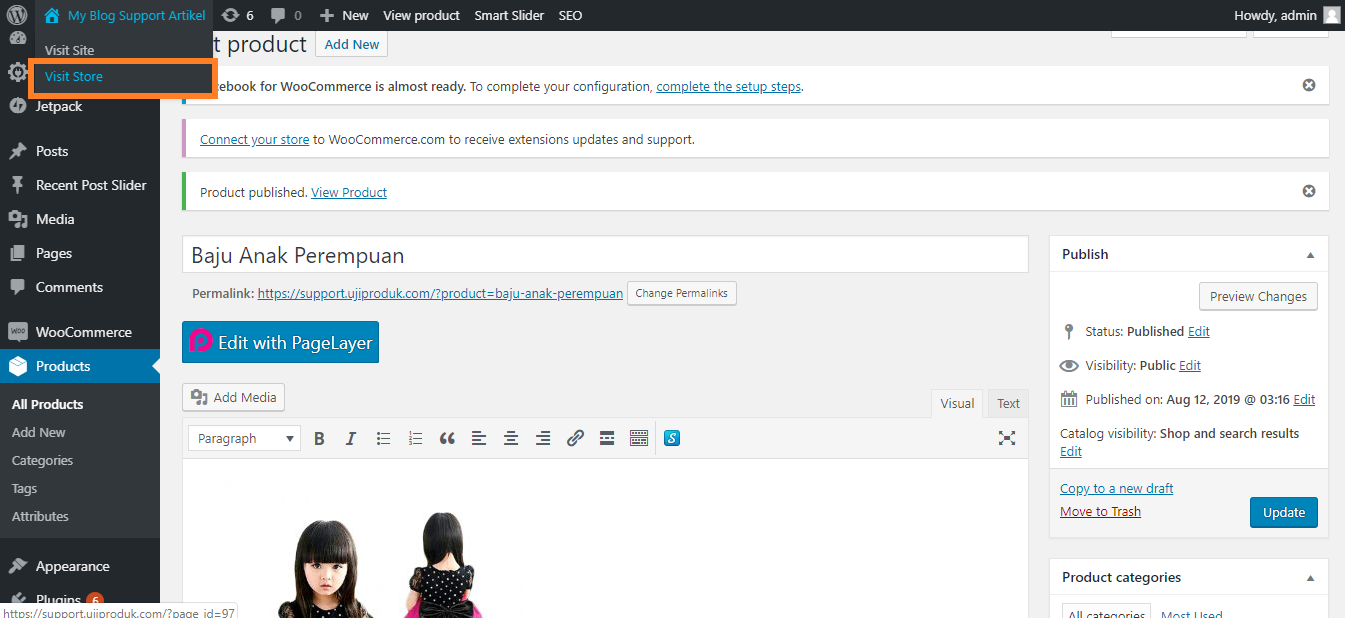
Task: Toggle the toolbar kitchen sink
Action: 639,438
